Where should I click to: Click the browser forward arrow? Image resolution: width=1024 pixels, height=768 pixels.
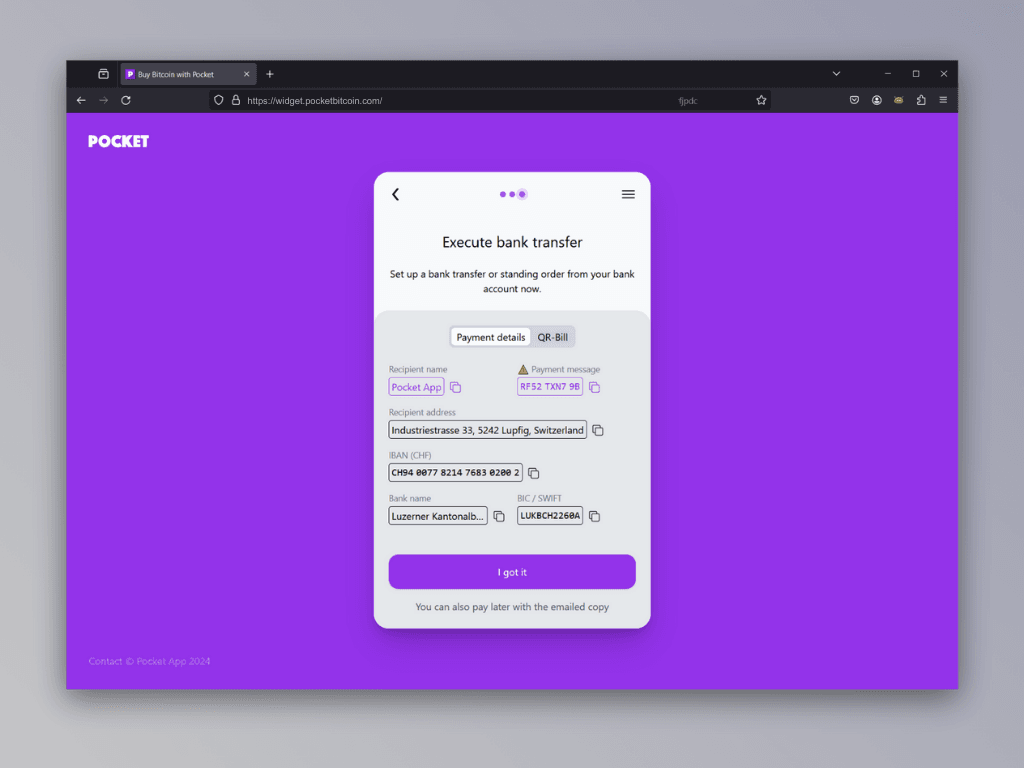tap(104, 101)
